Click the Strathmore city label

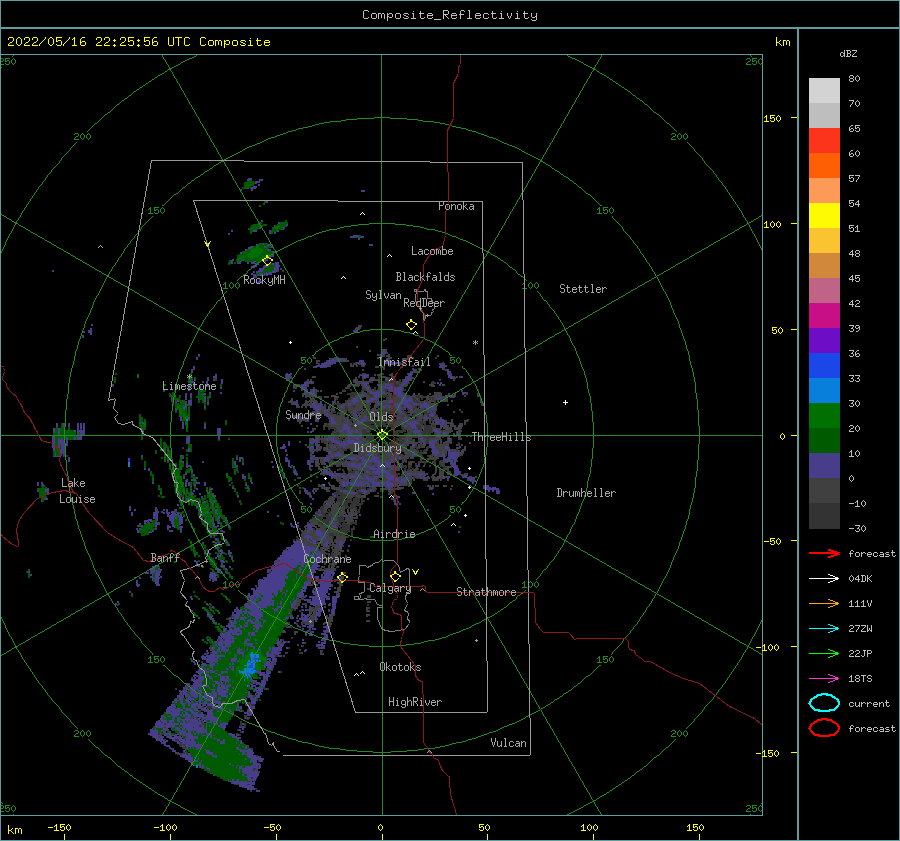[x=486, y=592]
